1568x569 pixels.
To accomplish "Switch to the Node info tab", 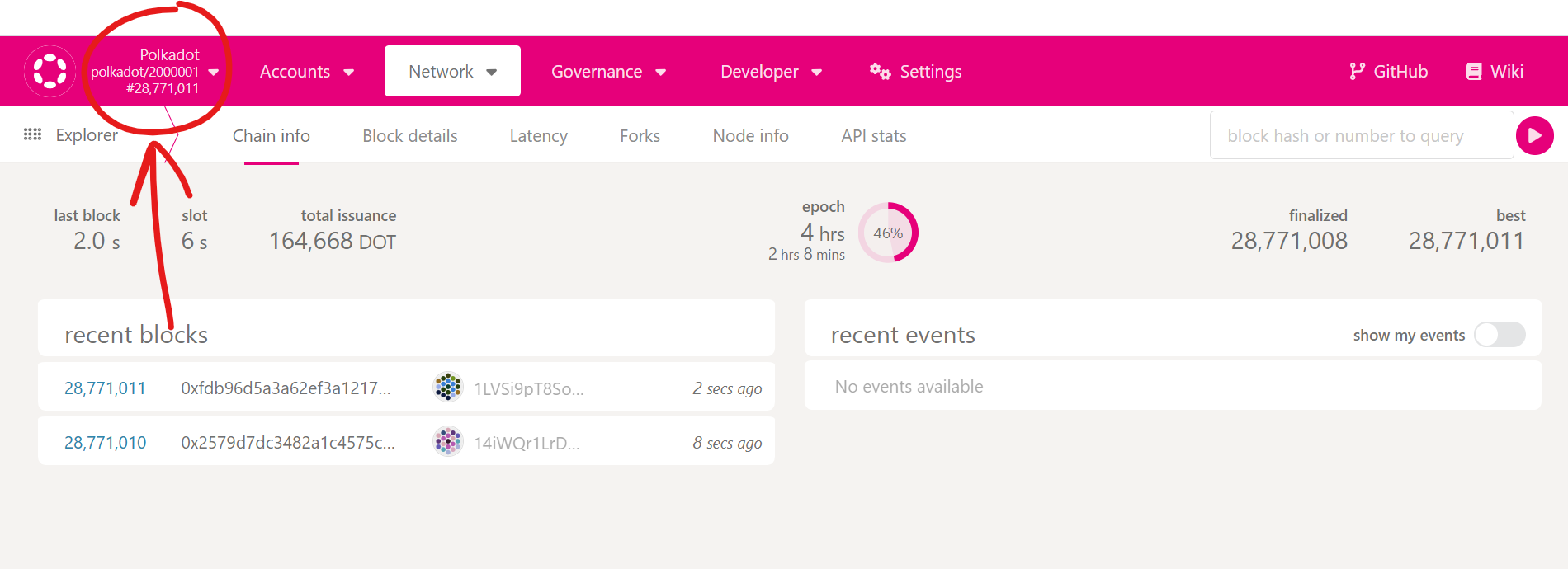I will [750, 136].
